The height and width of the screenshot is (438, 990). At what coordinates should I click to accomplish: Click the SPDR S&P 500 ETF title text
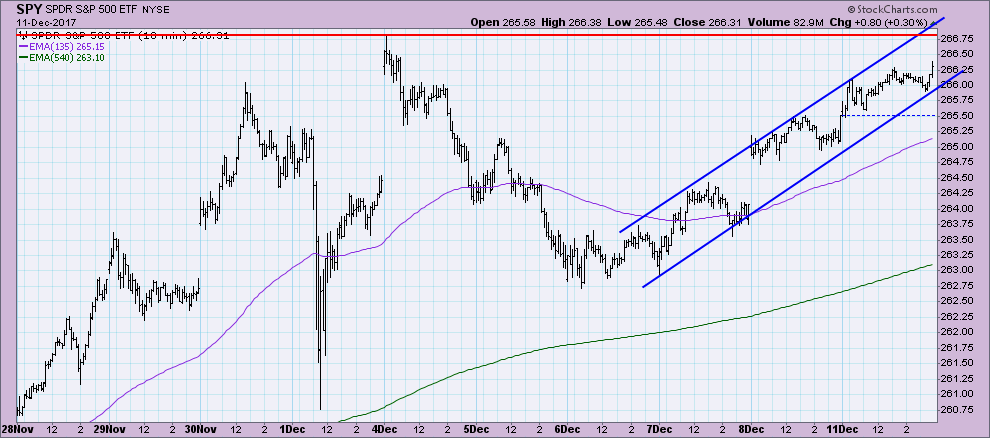94,11
